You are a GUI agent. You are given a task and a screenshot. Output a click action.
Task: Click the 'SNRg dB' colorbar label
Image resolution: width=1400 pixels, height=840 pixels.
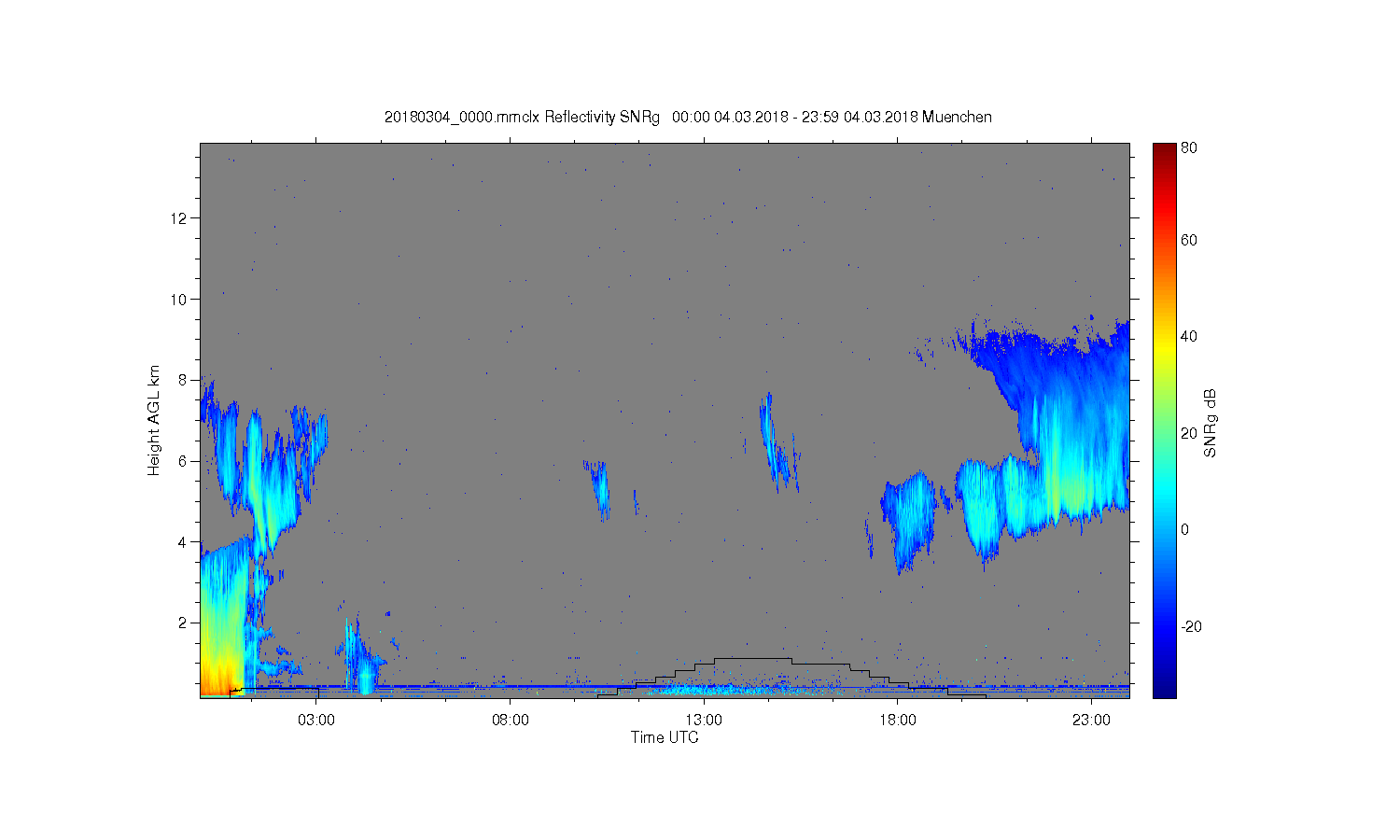click(1211, 423)
